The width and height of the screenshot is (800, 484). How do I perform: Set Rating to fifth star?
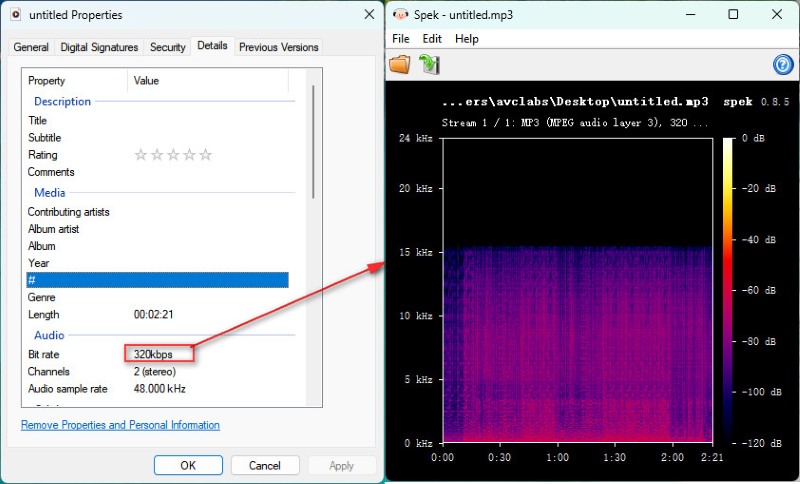point(206,155)
